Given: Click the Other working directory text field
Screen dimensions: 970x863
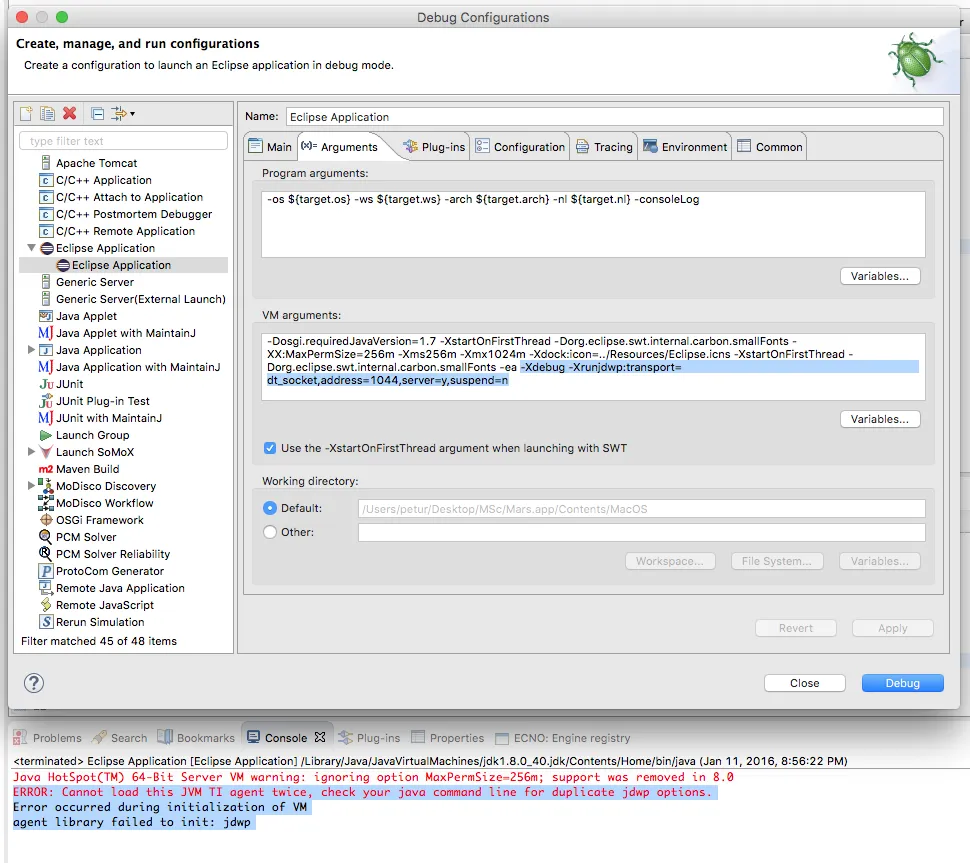Looking at the screenshot, I should (x=642, y=532).
